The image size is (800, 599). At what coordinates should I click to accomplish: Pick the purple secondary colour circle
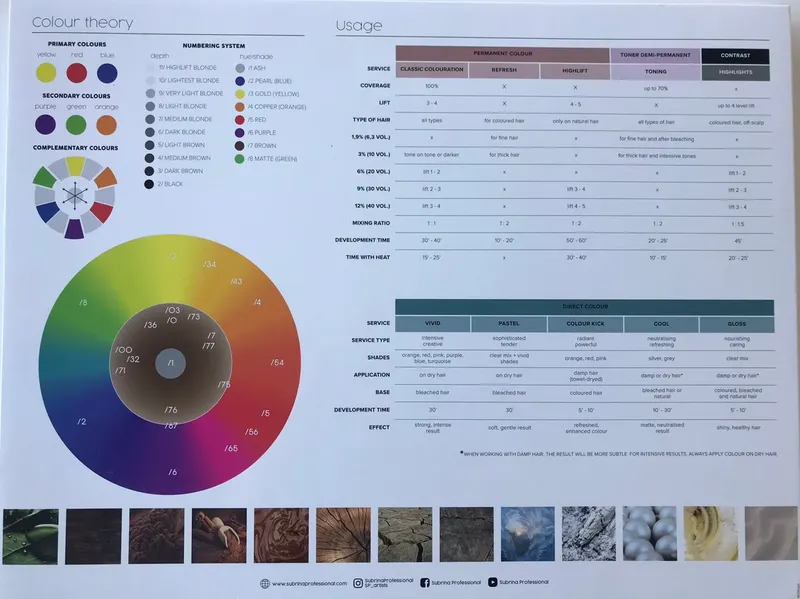[45, 124]
